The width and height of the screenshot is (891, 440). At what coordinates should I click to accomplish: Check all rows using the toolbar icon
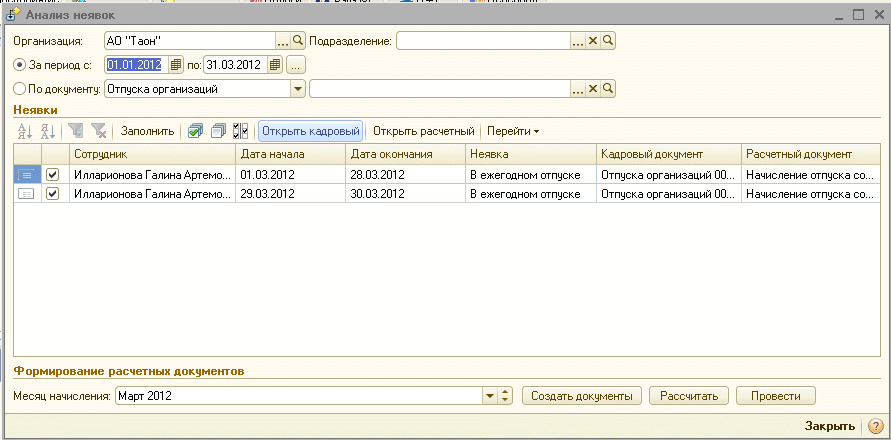coord(196,131)
